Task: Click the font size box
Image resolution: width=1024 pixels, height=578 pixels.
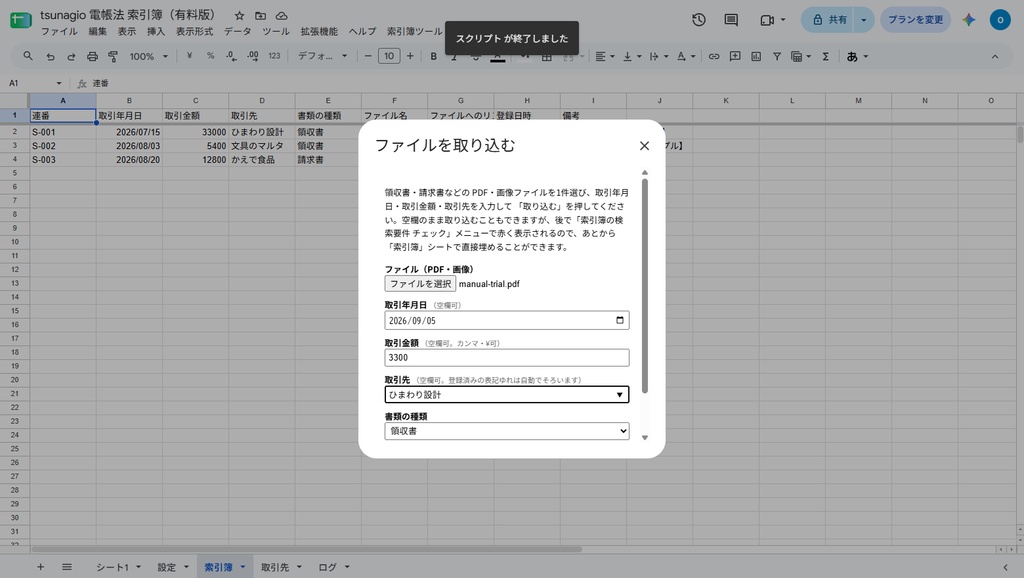Action: 389,56
